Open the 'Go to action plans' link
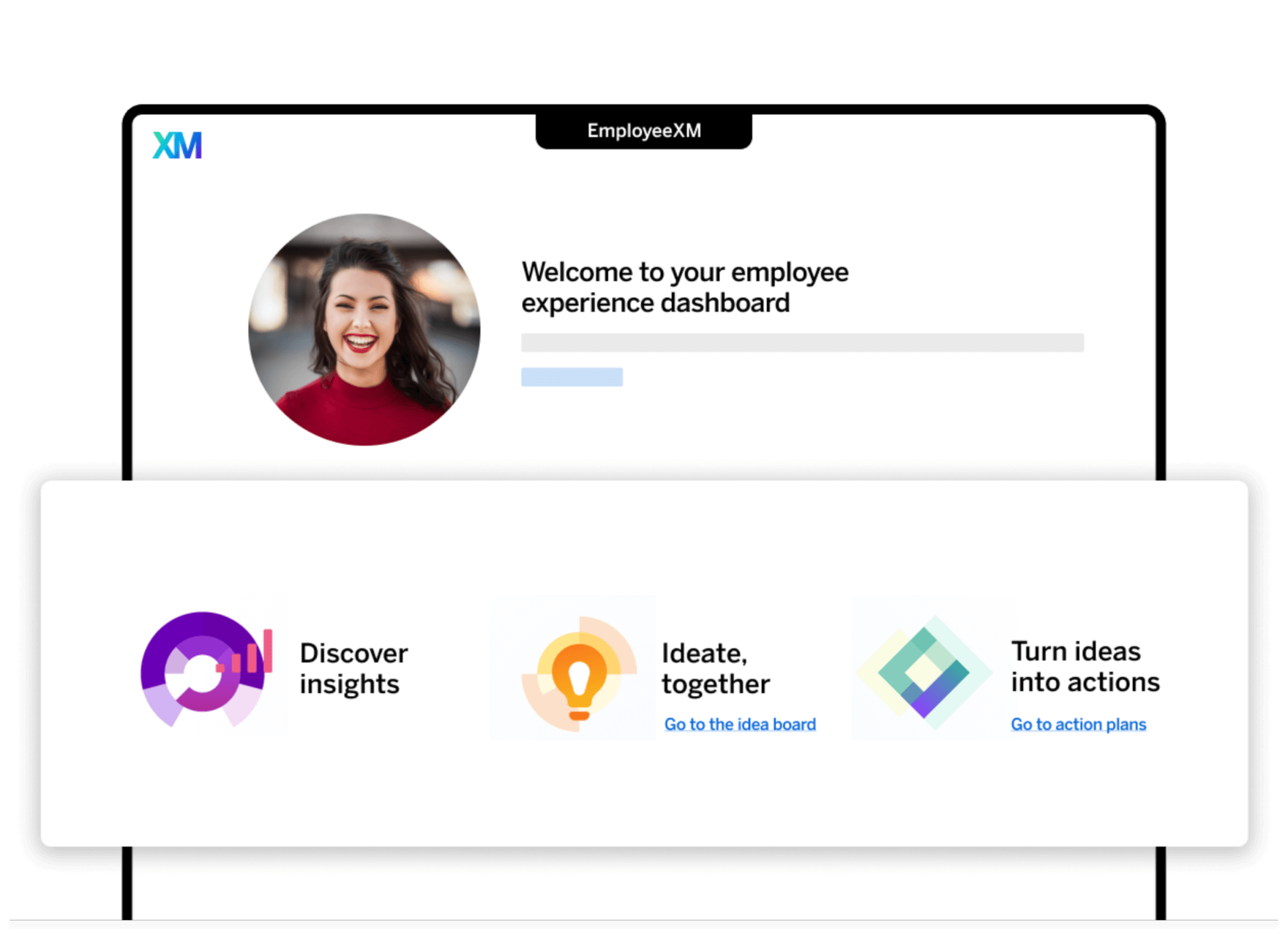 tap(1079, 725)
